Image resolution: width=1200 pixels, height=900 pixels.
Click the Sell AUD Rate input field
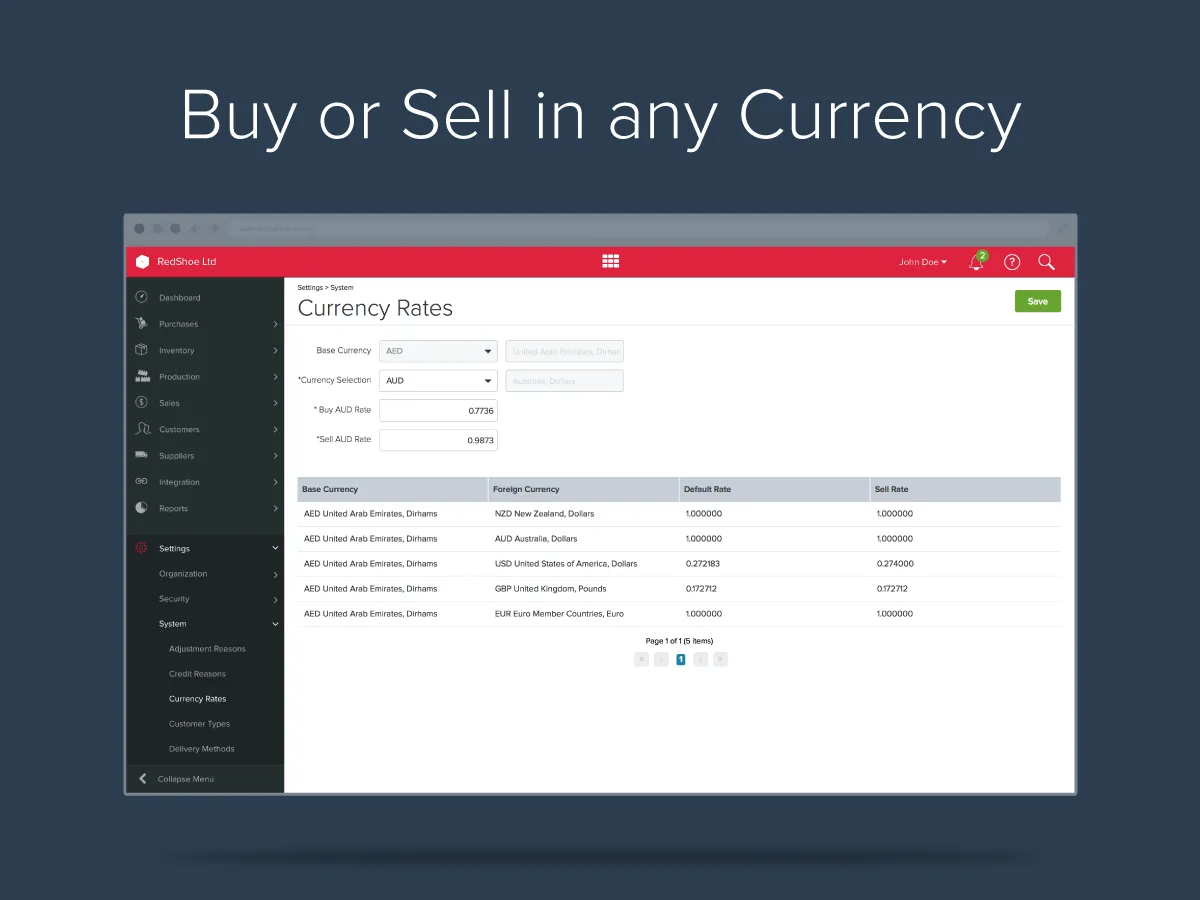point(438,440)
